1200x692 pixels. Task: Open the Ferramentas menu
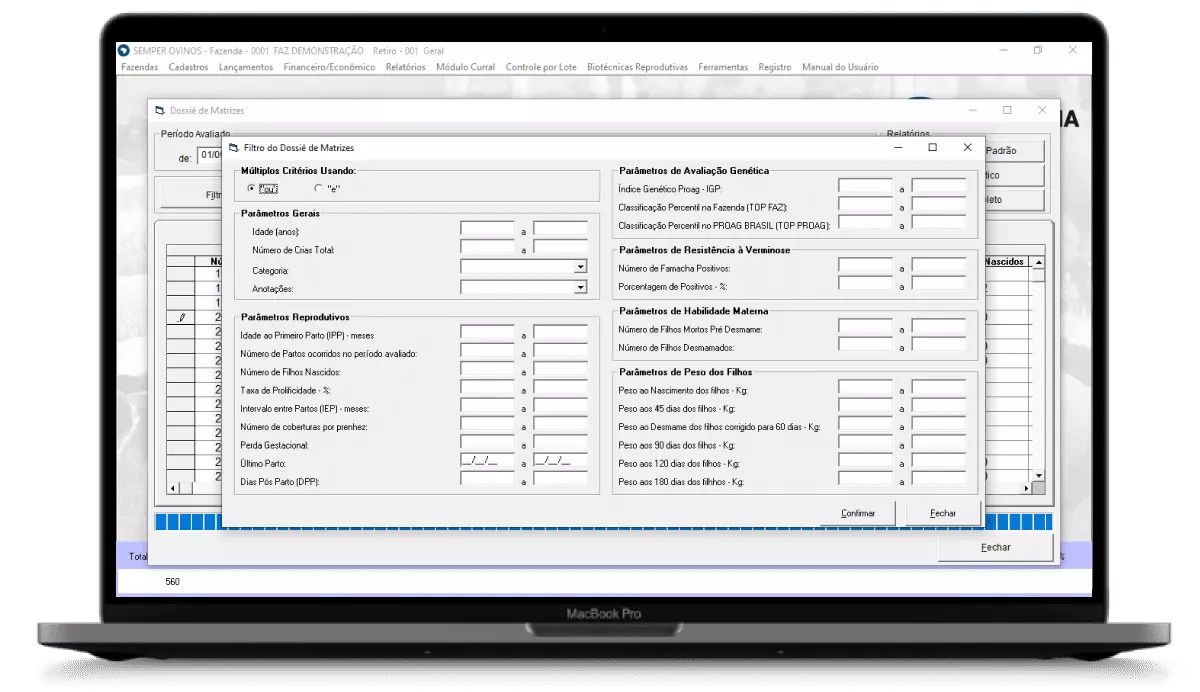pyautogui.click(x=723, y=67)
